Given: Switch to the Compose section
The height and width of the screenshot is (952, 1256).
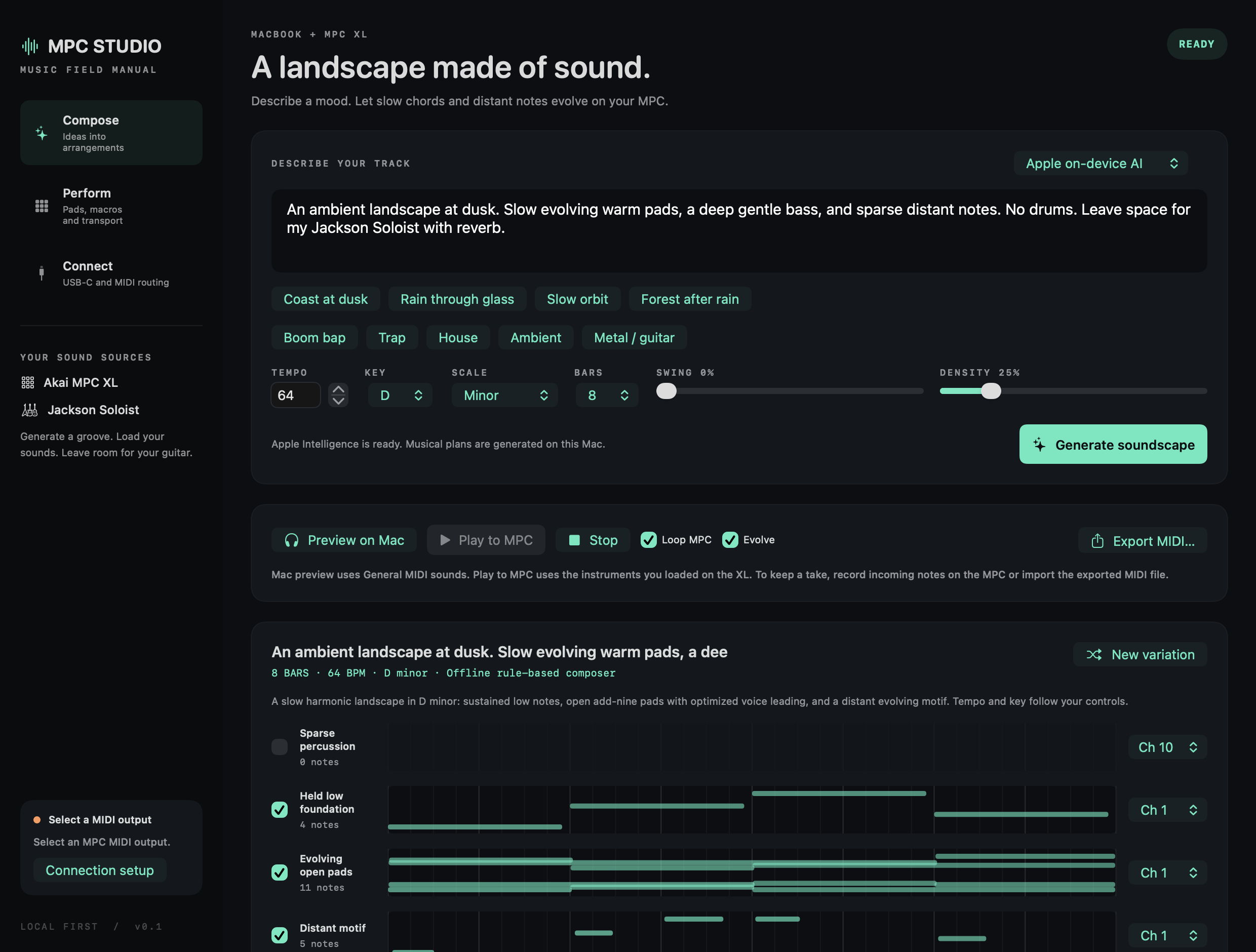Looking at the screenshot, I should [x=111, y=133].
